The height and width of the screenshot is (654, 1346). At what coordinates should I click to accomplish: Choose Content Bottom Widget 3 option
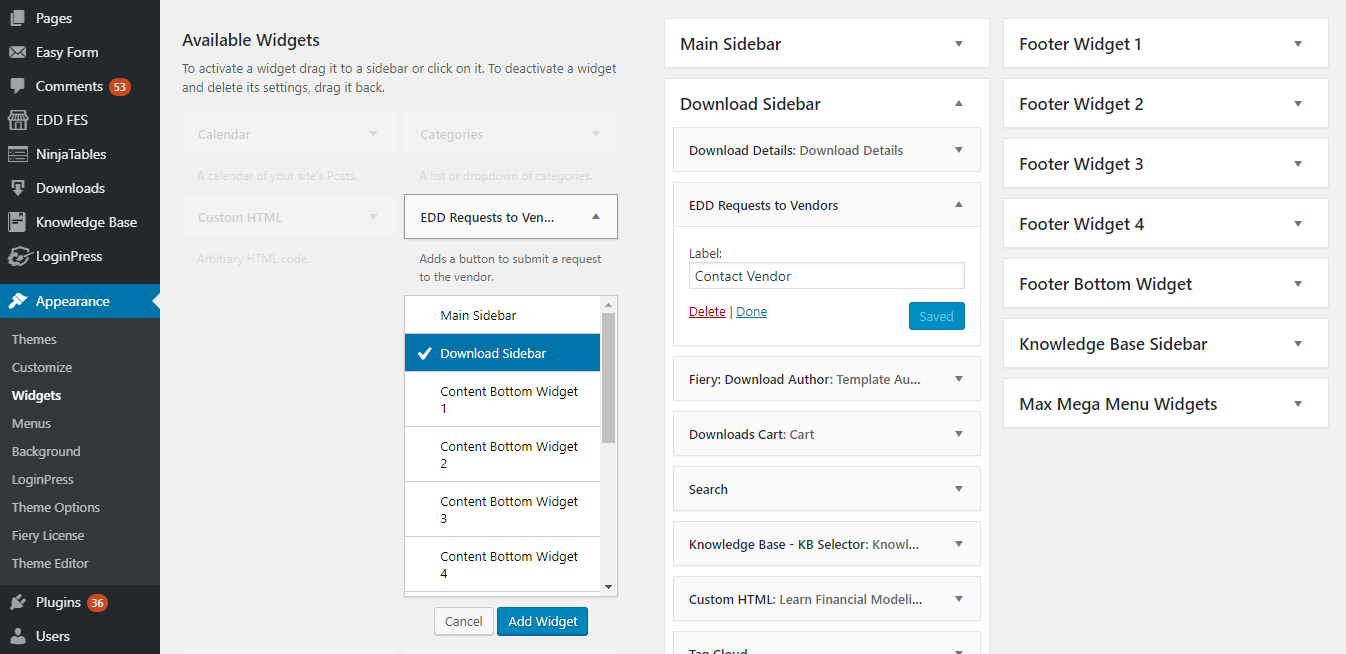coord(502,509)
